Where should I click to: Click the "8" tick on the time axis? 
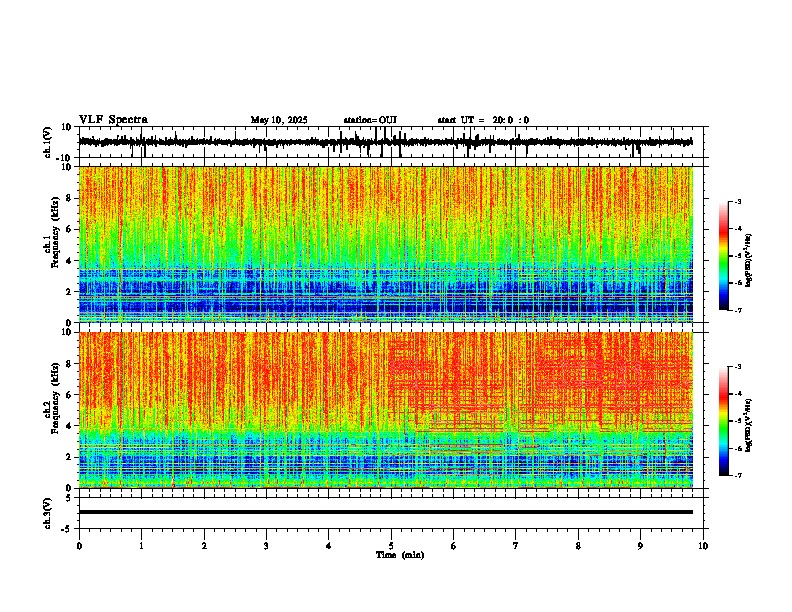(578, 546)
